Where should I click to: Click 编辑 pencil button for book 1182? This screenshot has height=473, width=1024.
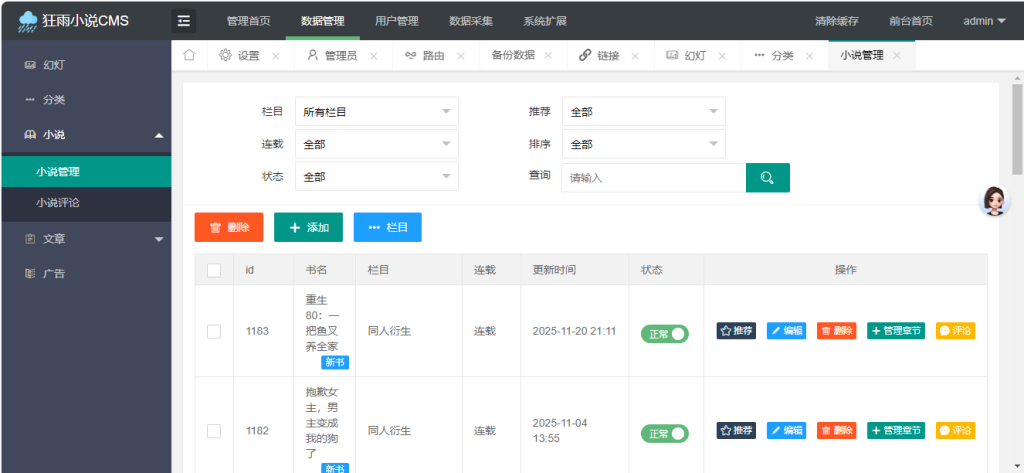[786, 431]
